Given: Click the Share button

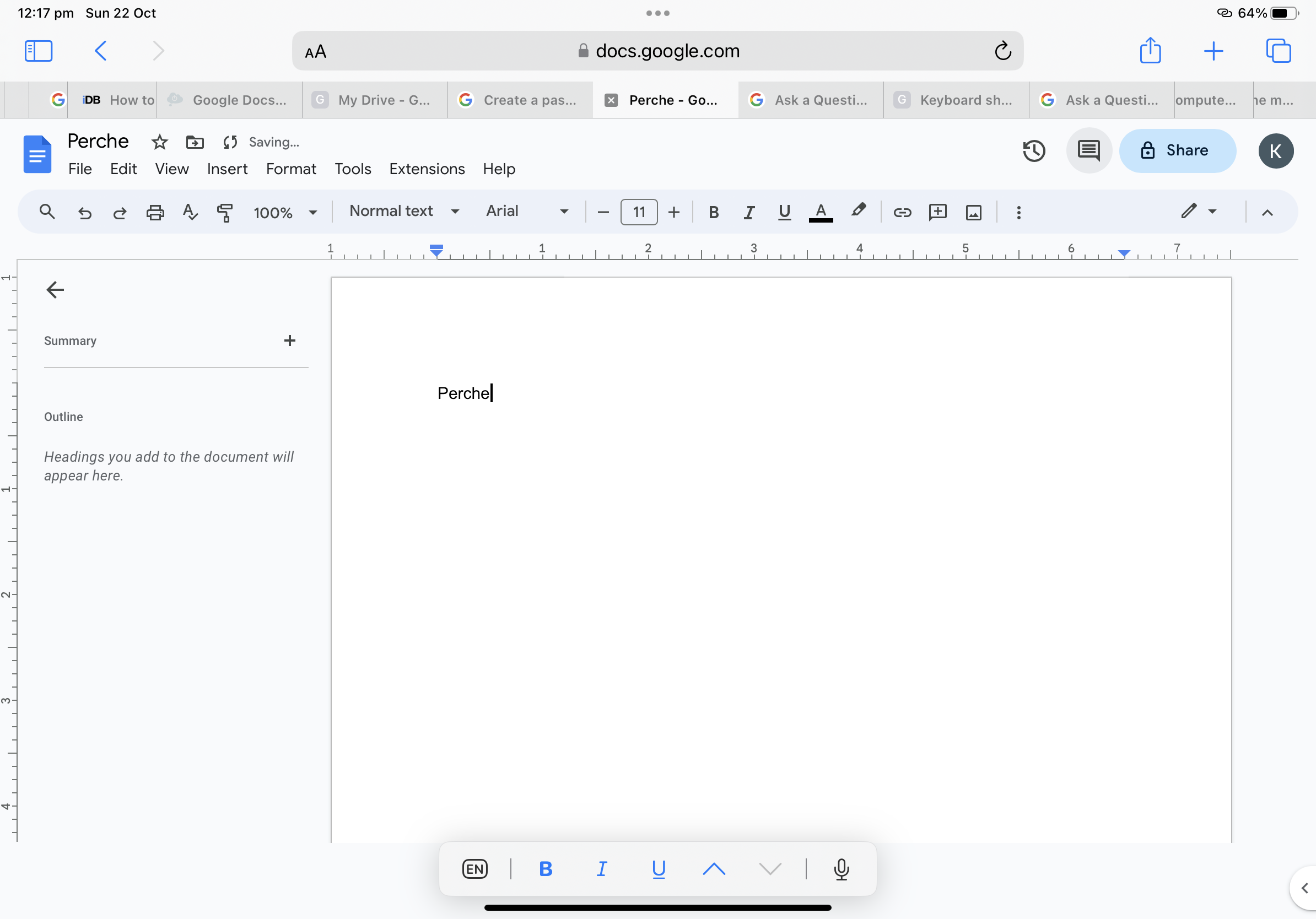Looking at the screenshot, I should pos(1177,150).
